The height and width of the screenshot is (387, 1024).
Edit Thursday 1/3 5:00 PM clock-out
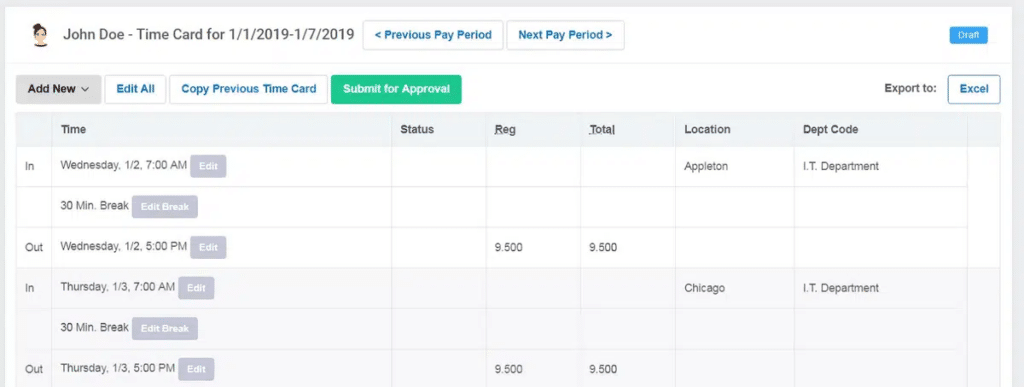(196, 369)
